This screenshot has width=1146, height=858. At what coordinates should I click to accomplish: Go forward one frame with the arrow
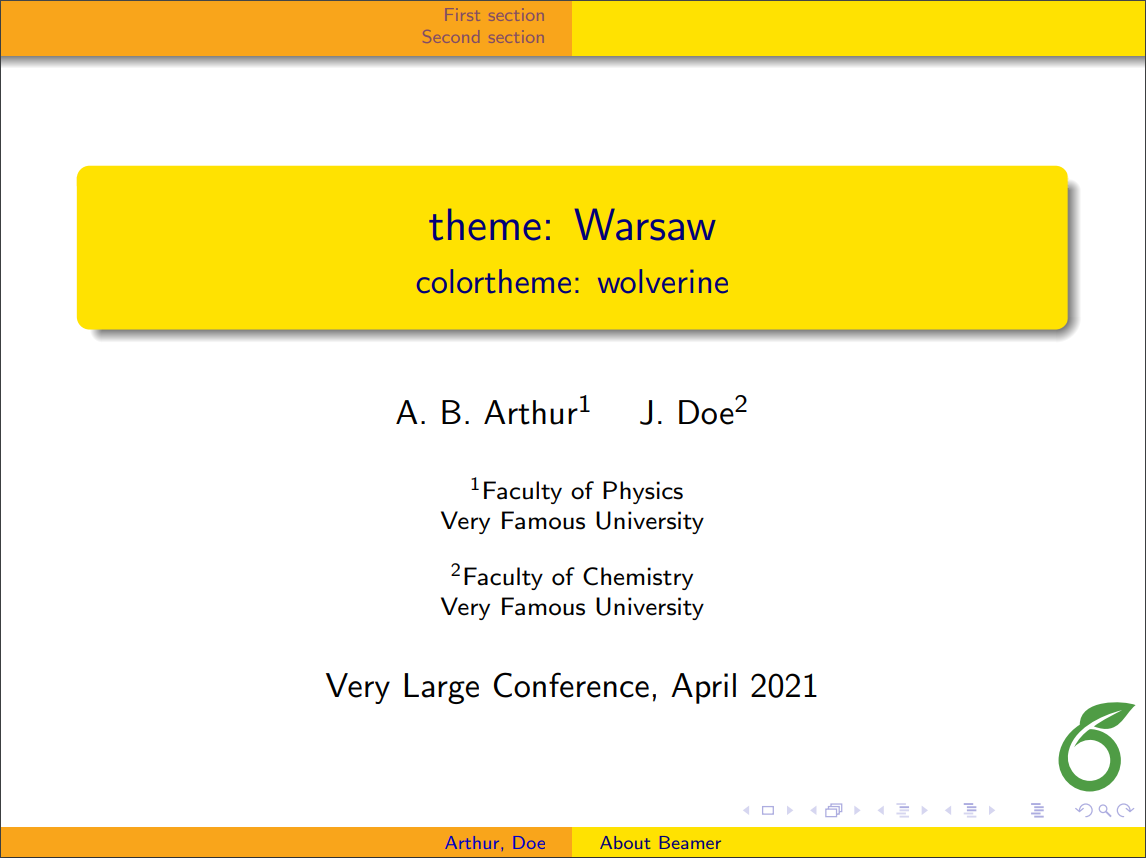pyautogui.click(x=856, y=810)
